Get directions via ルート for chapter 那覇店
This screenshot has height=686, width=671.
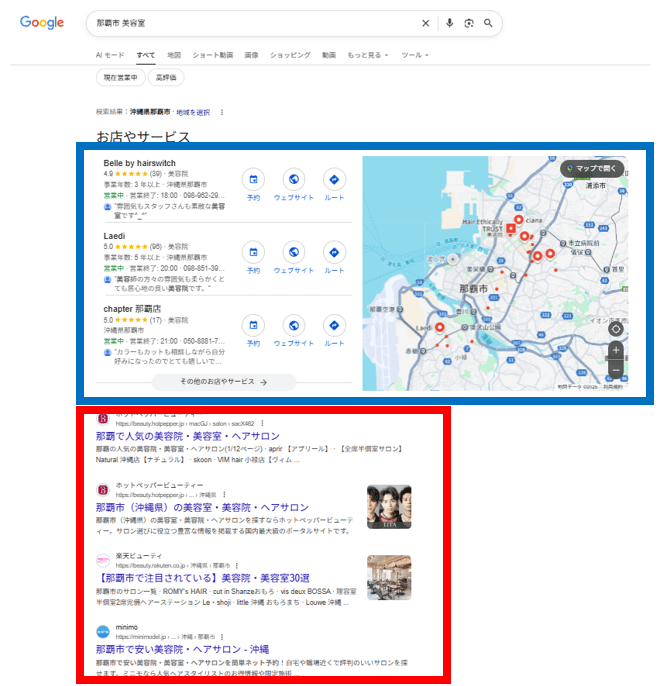pos(334,325)
